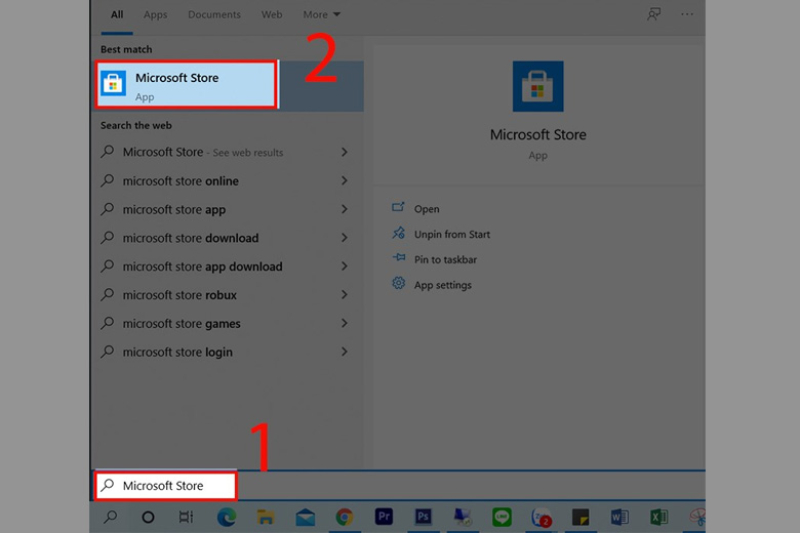Open Task View on taskbar
This screenshot has height=533, width=800.
[186, 517]
